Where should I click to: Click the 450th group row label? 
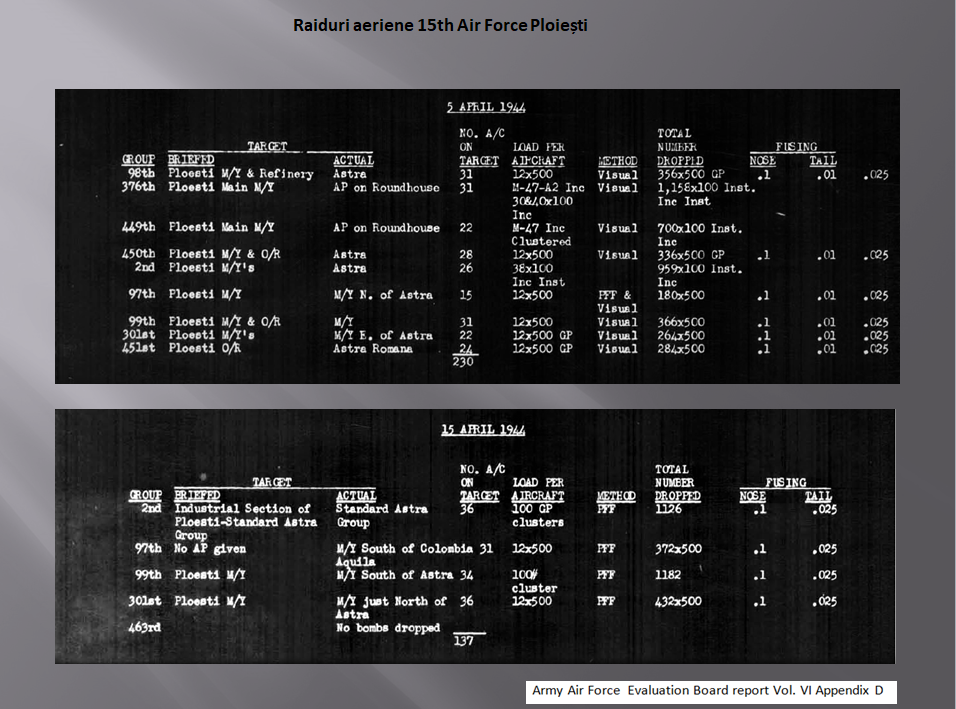pyautogui.click(x=138, y=254)
